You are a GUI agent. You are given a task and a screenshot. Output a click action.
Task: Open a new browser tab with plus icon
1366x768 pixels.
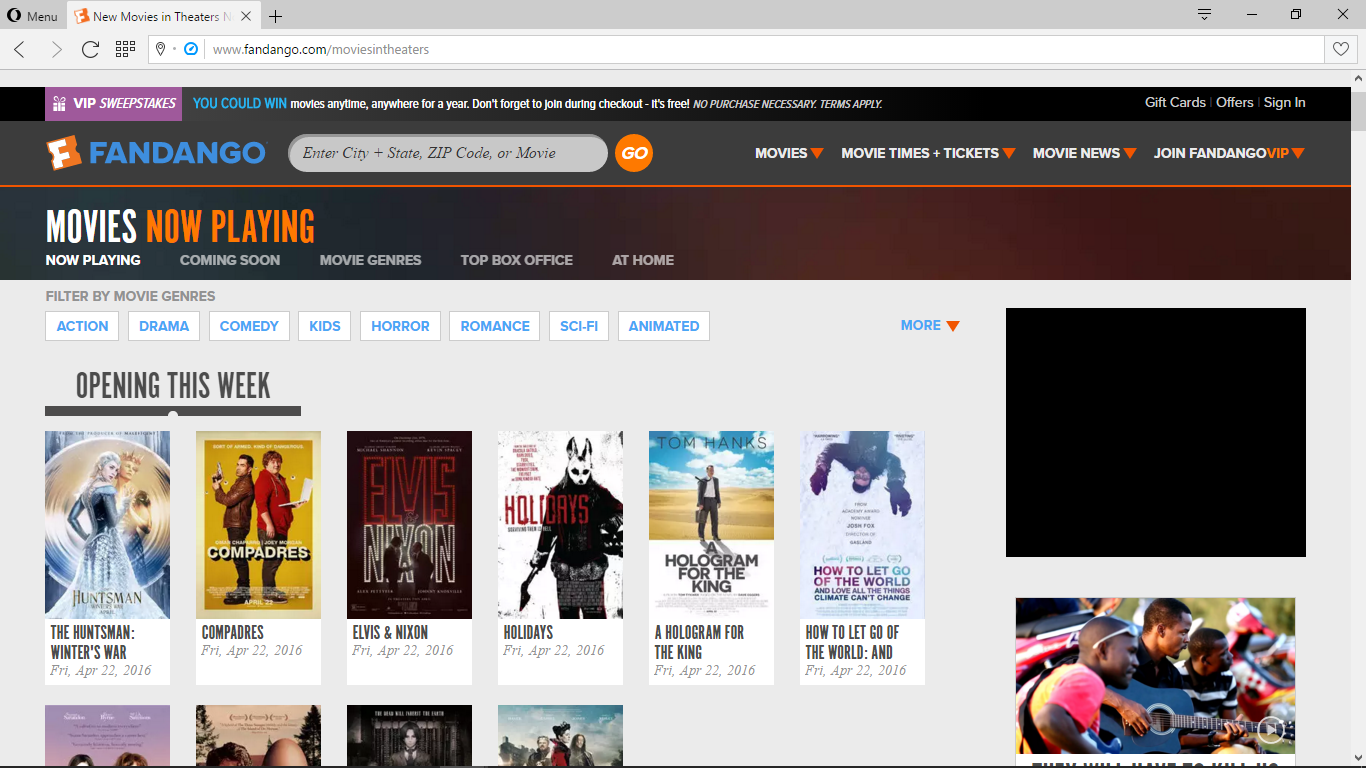tap(276, 16)
